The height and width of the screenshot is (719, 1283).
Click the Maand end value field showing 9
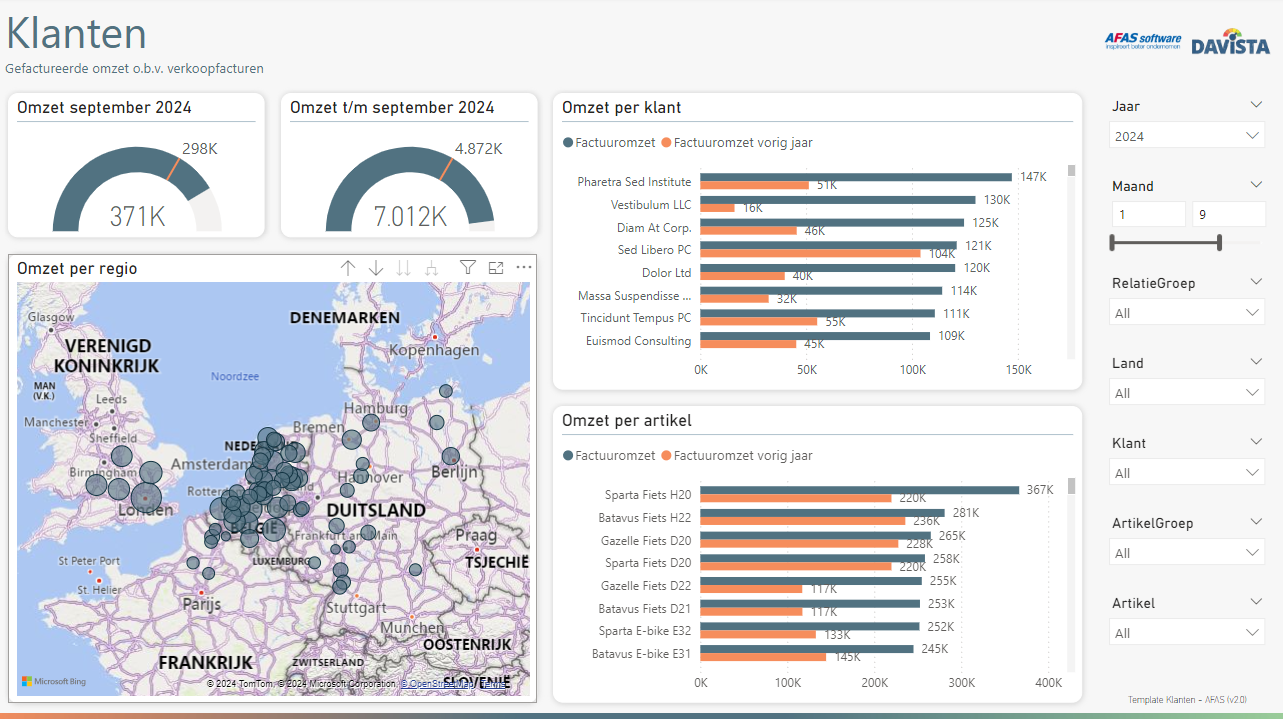tap(1228, 214)
